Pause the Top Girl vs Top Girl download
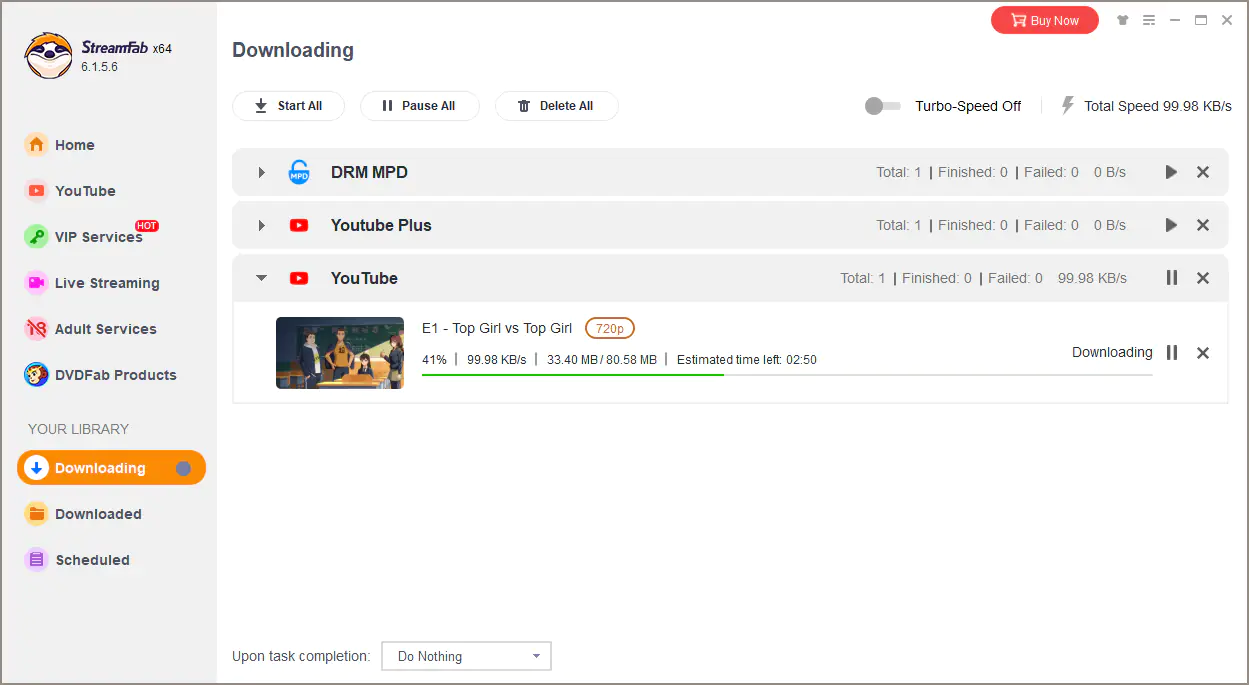The height and width of the screenshot is (685, 1249). click(x=1172, y=352)
